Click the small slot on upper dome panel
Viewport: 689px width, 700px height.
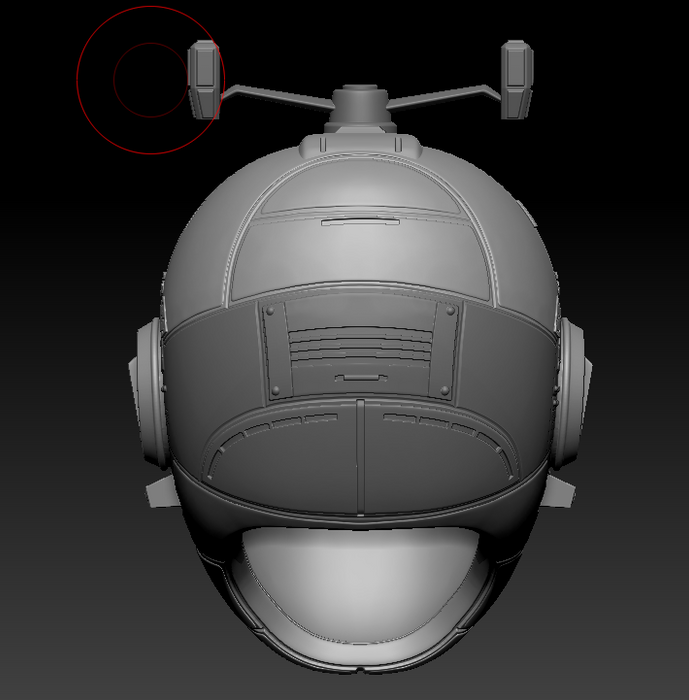[359, 220]
